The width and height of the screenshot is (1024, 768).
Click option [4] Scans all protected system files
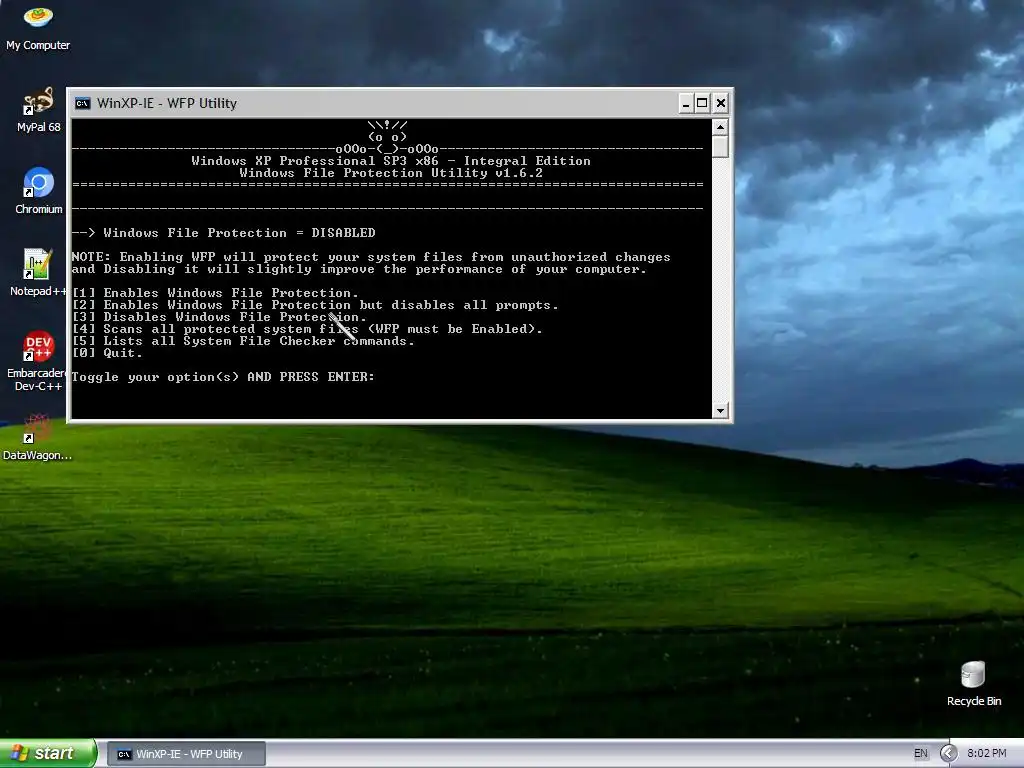307,328
